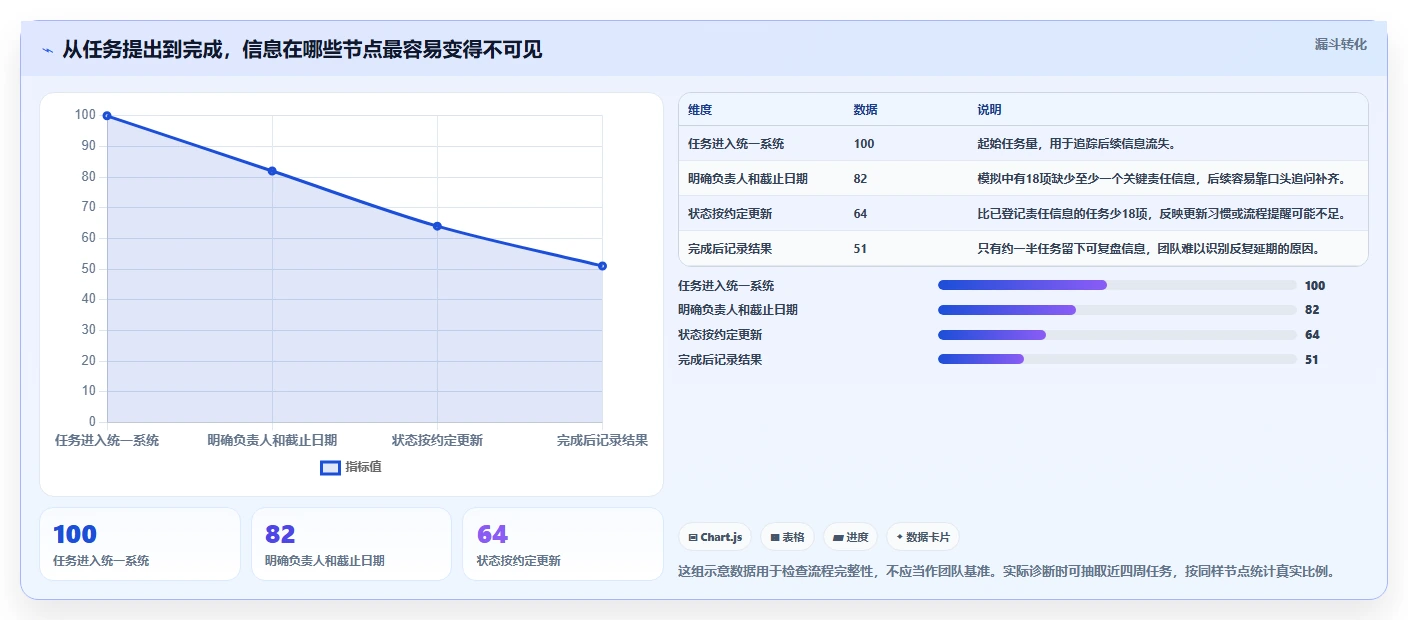This screenshot has height=620, width=1408.
Task: Click description starting with 只有约一半任务留下
Action: pyautogui.click(x=1149, y=249)
